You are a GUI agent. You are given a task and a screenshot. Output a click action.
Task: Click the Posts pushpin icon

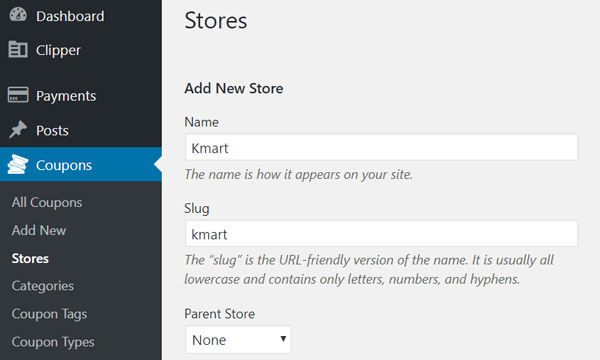pos(18,130)
